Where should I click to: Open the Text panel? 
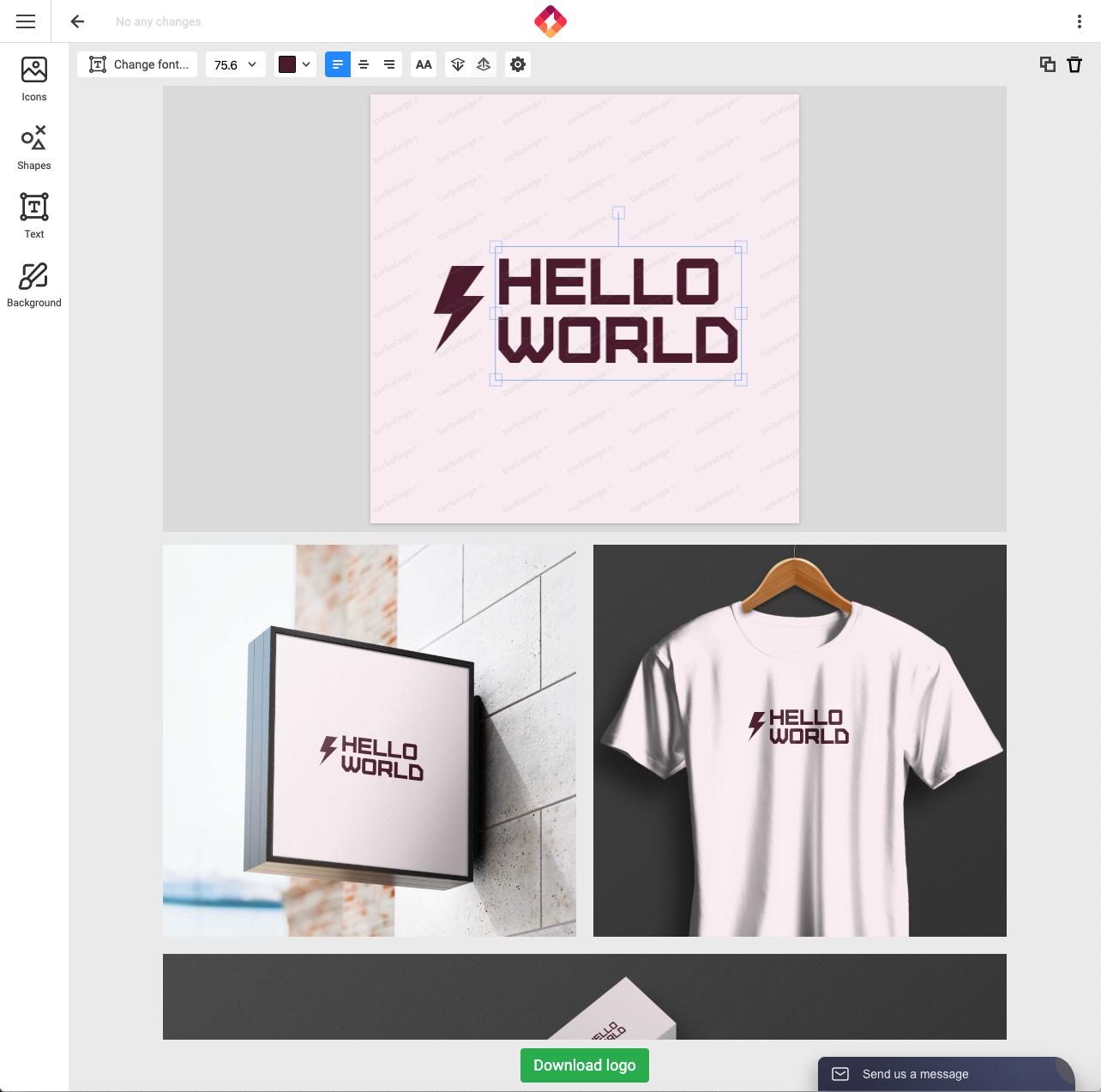(34, 216)
